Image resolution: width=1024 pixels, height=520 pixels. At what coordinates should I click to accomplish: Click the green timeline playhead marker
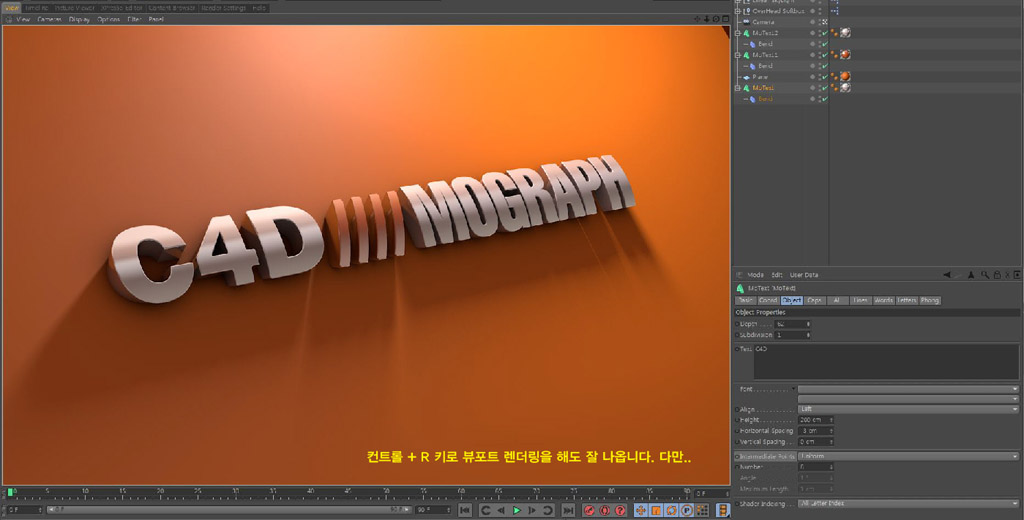[10, 492]
